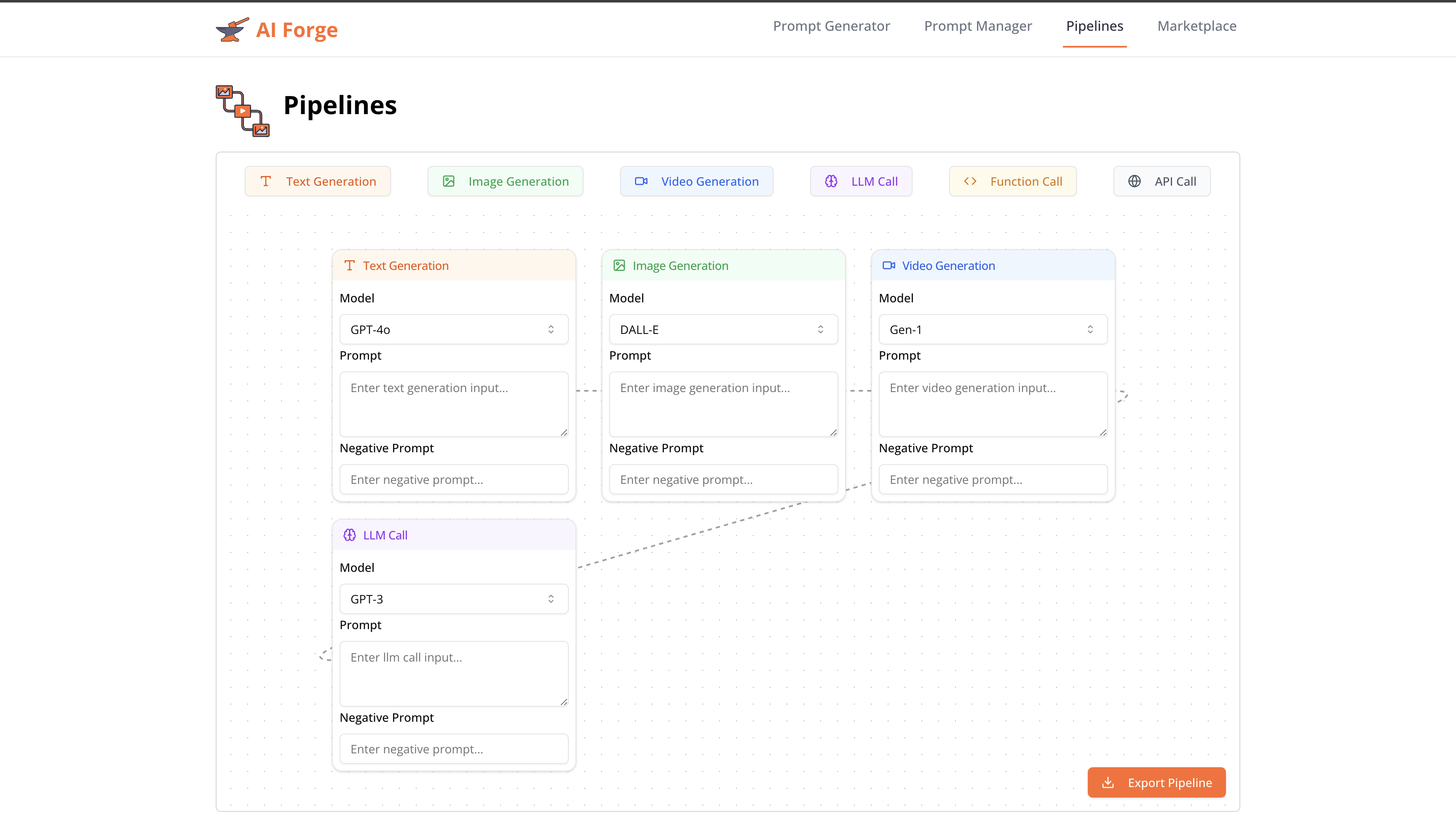The image size is (1456, 838).
Task: Add an LLM Call node from the toolbar
Action: (x=861, y=181)
